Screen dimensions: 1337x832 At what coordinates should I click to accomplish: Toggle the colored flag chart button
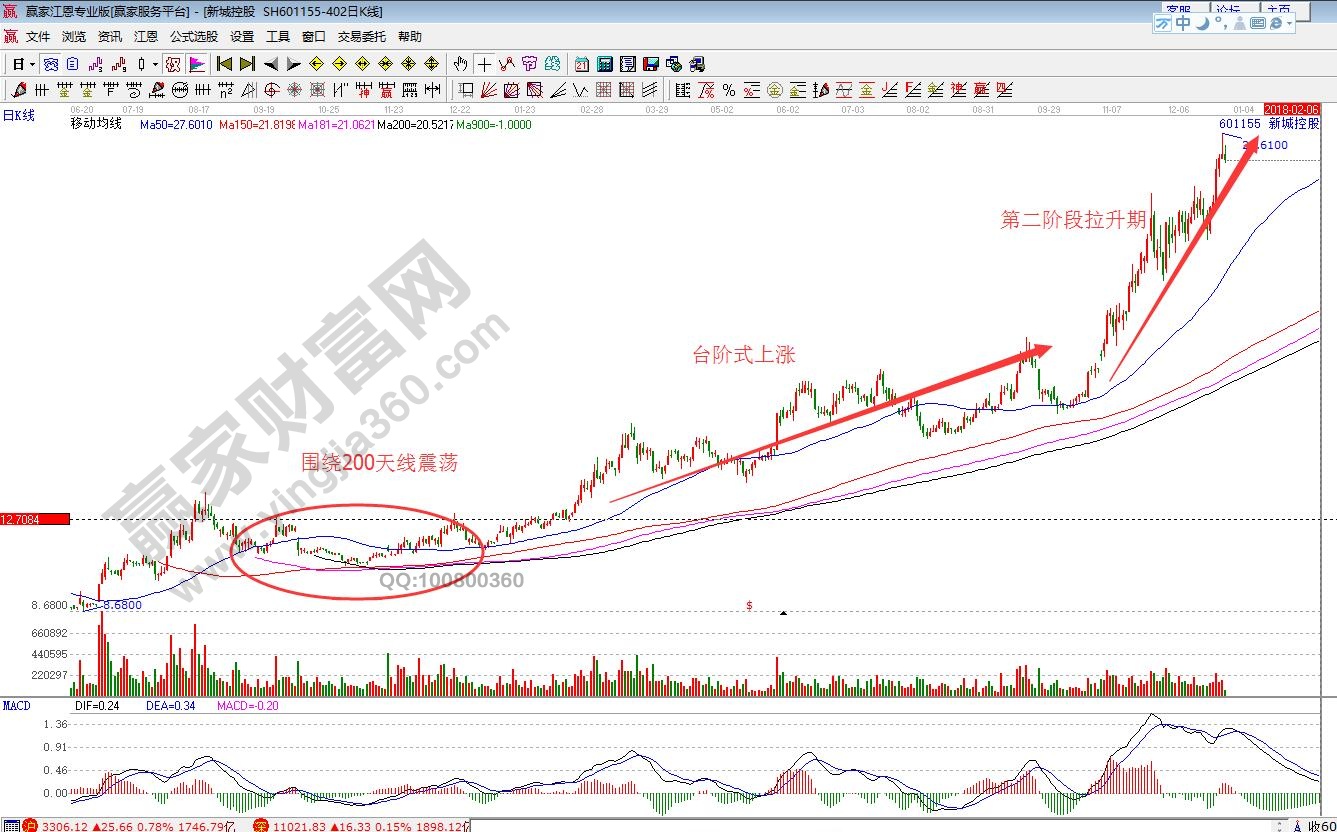point(197,64)
